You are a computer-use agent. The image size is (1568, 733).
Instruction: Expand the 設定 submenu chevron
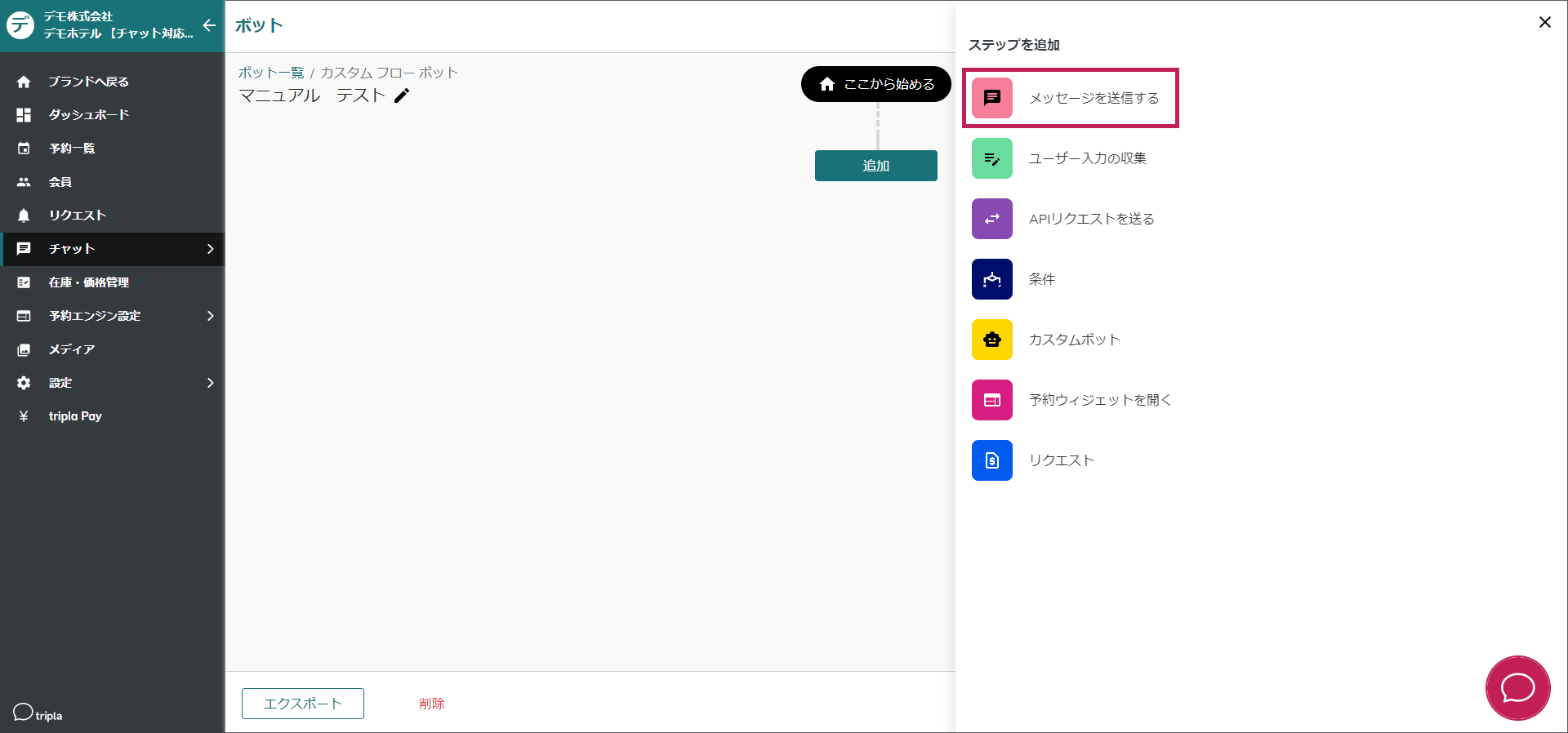coord(210,383)
